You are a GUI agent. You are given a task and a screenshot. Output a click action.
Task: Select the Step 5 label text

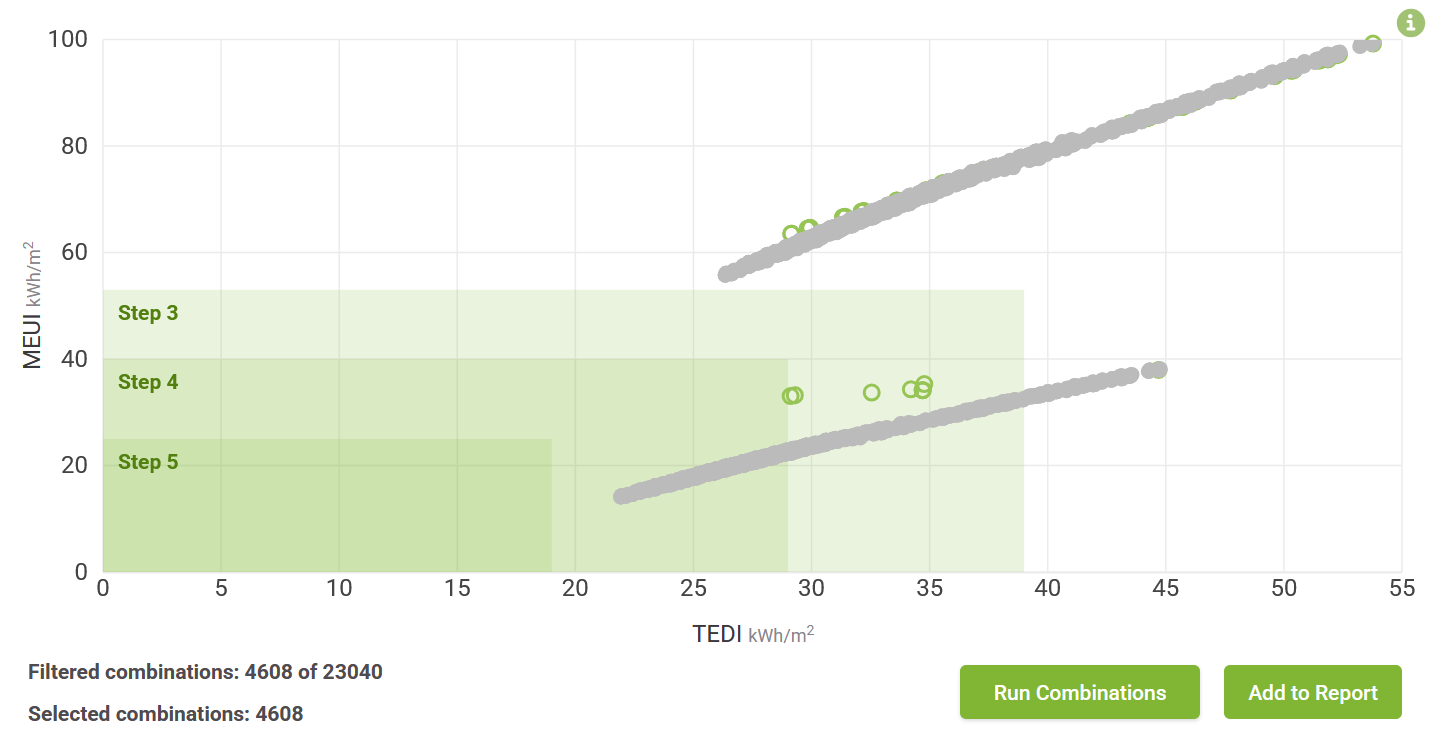point(148,462)
